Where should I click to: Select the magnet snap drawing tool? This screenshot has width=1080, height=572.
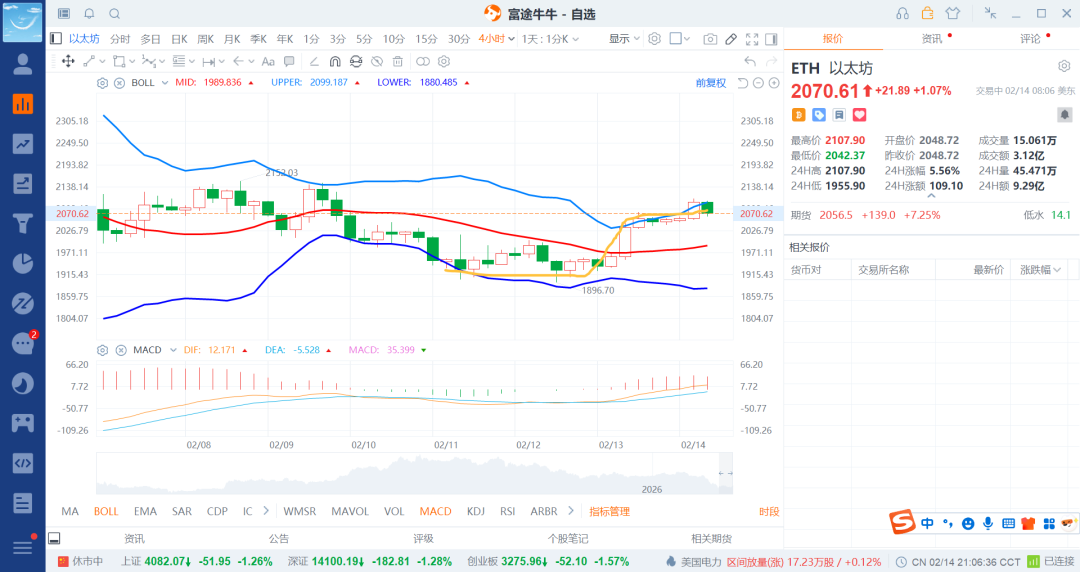(x=335, y=61)
